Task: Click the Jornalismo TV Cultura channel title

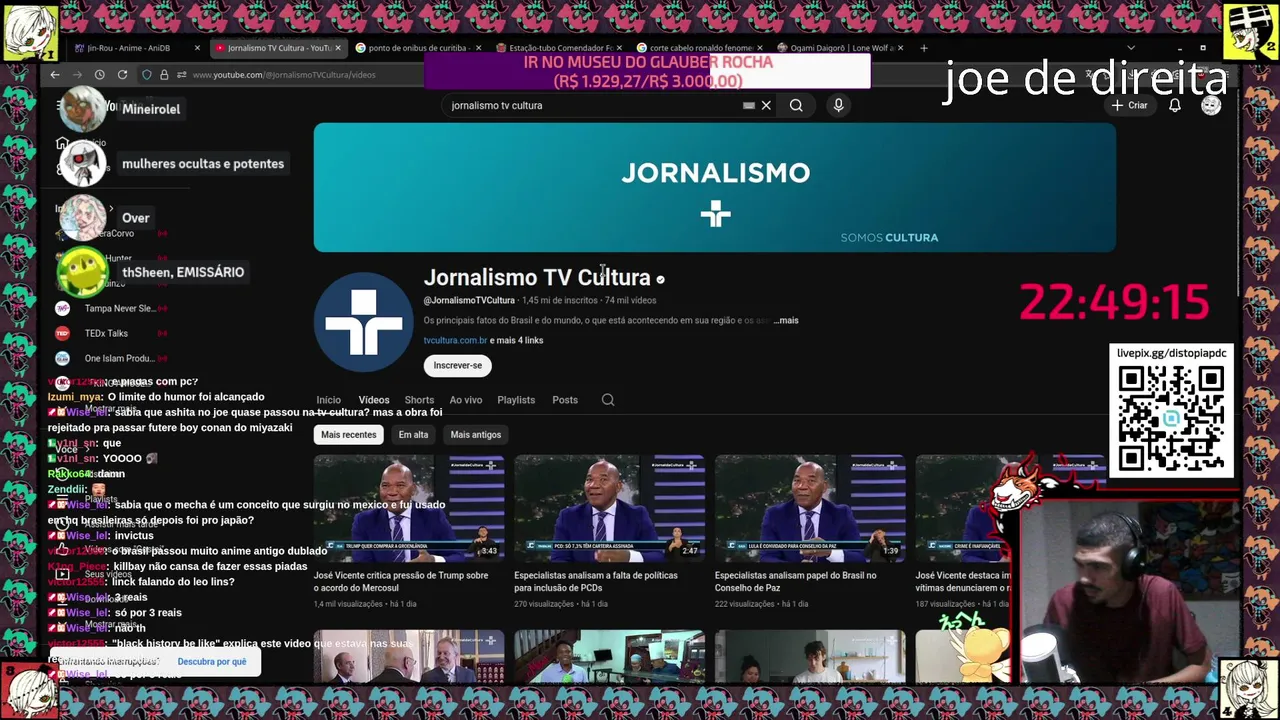Action: (x=537, y=278)
